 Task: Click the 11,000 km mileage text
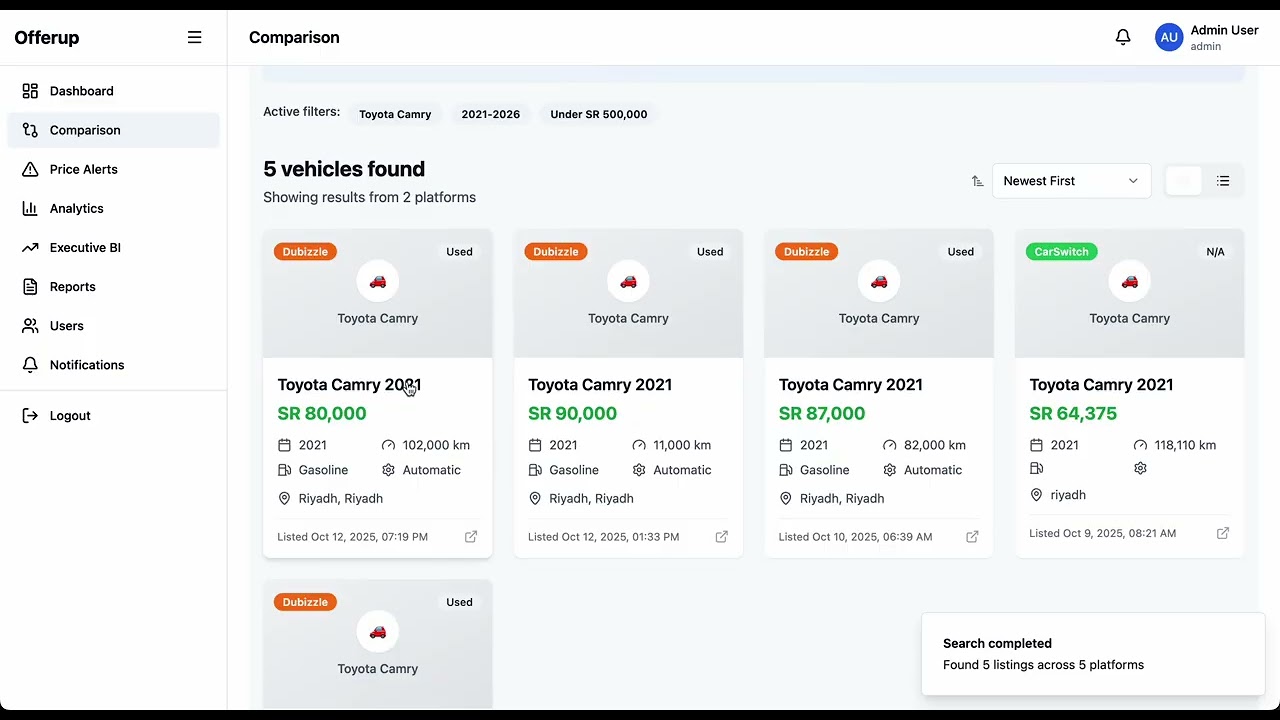[x=682, y=445]
